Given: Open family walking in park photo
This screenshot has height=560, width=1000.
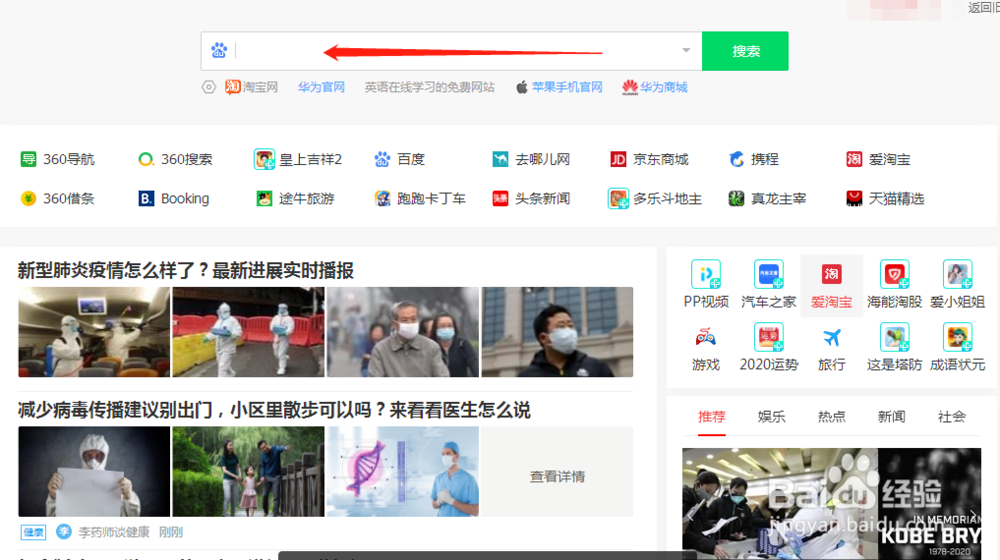Looking at the screenshot, I should pos(248,471).
